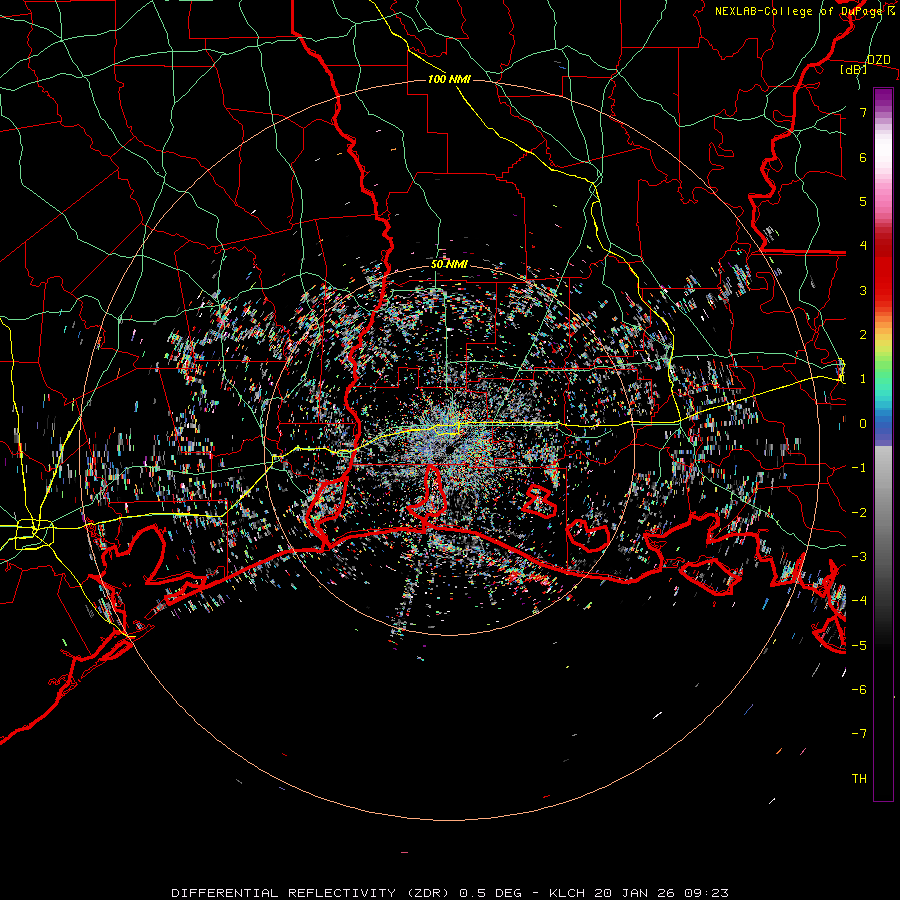Click the 50 NMI range ring label
This screenshot has width=900, height=900.
[x=449, y=264]
